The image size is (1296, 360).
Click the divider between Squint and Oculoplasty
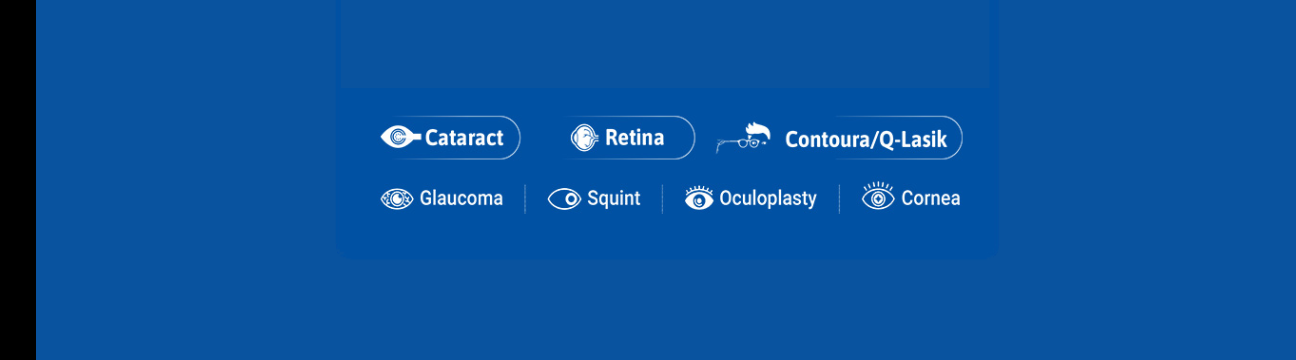click(x=662, y=199)
